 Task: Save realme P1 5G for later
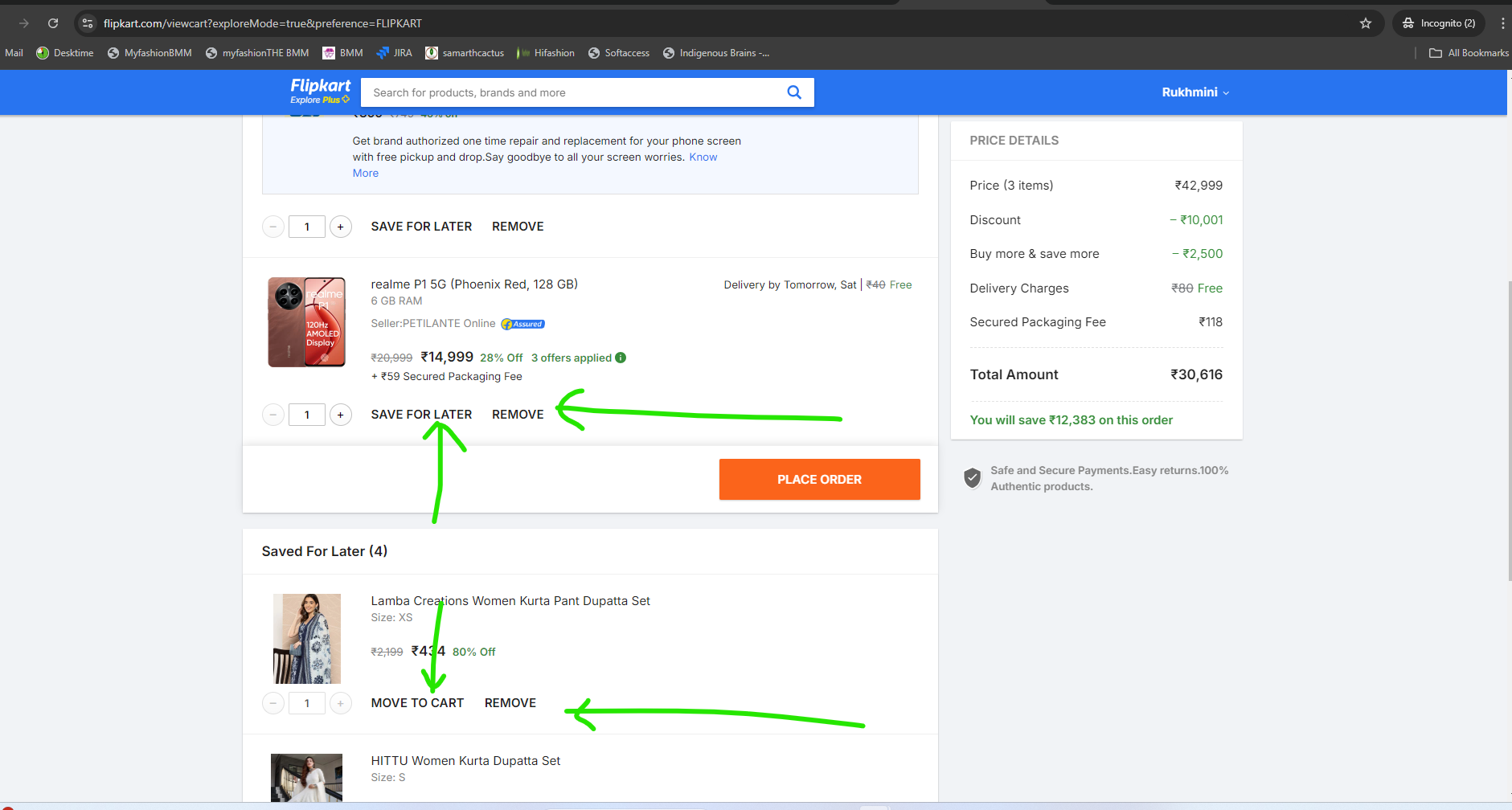click(x=421, y=415)
